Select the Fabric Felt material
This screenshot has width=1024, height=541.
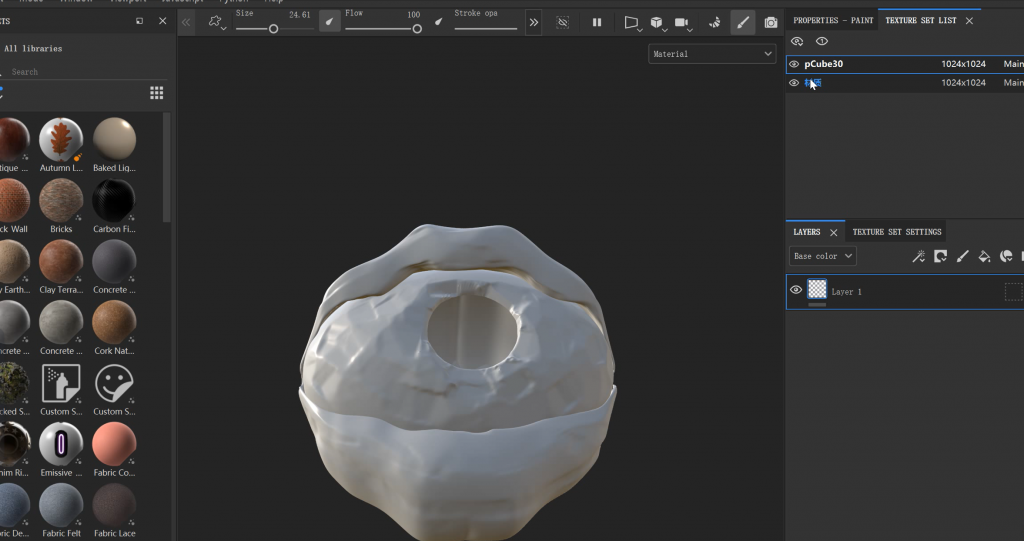coord(61,510)
